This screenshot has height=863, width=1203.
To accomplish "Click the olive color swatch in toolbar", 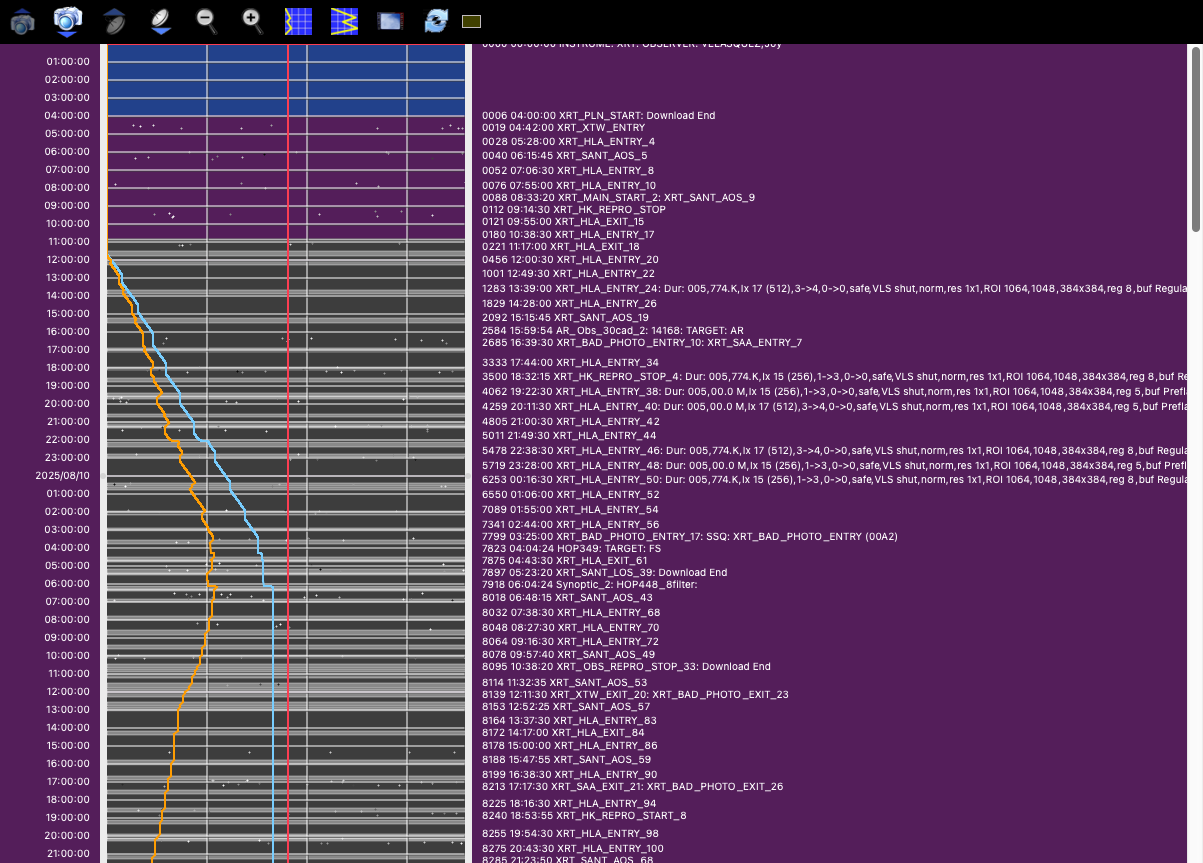I will point(472,21).
